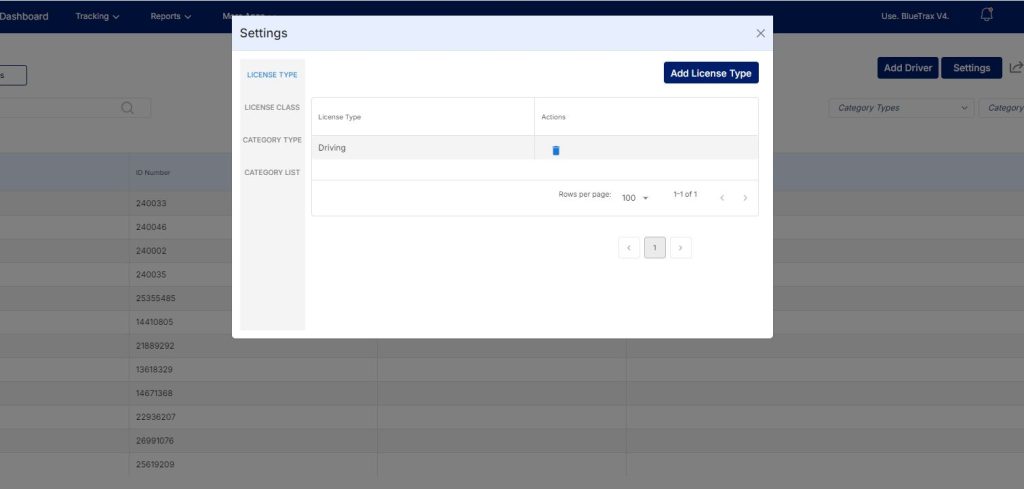This screenshot has width=1024, height=489.
Task: Select page 1 in pagination
Action: coord(655,247)
